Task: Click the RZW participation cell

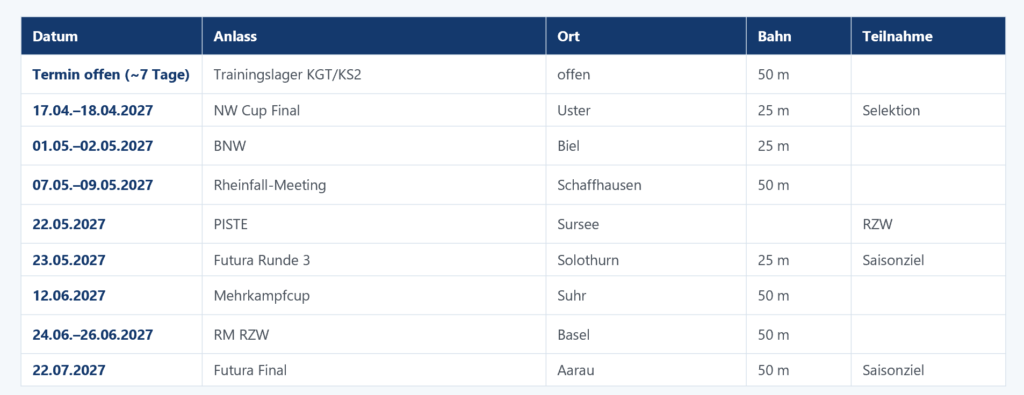Action: coord(928,224)
